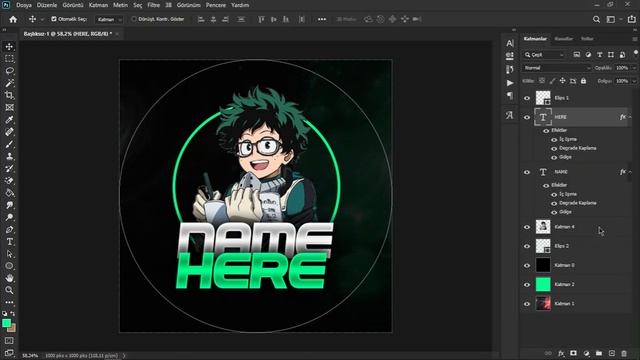Add a layer mask from the bottom bar
The image size is (640, 360).
[x=573, y=353]
